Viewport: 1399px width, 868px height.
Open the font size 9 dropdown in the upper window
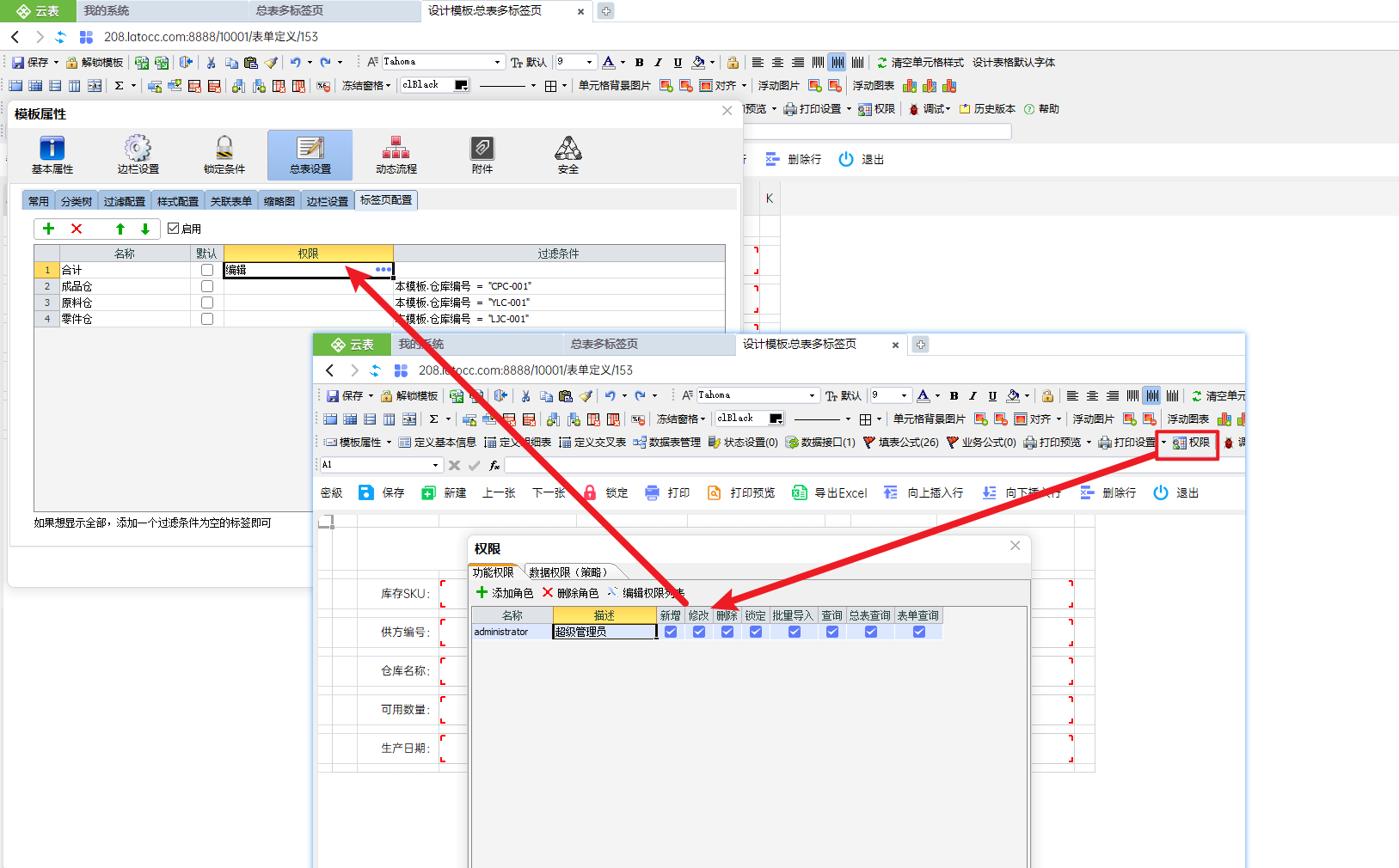pyautogui.click(x=589, y=62)
